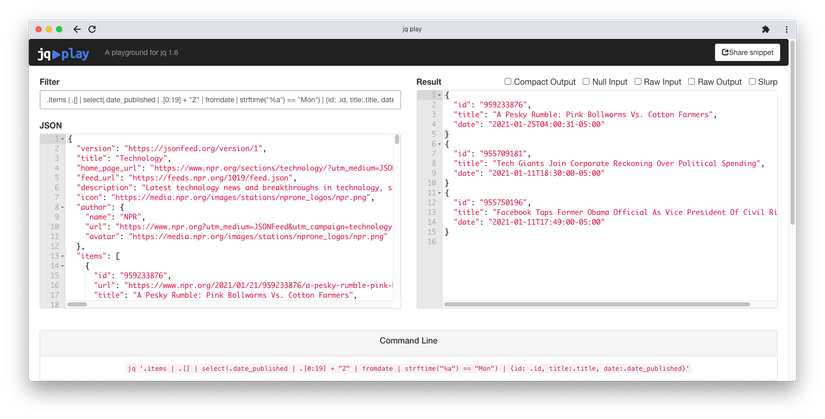Fold Result object at line 1
This screenshot has width=825, height=419.
(439, 95)
